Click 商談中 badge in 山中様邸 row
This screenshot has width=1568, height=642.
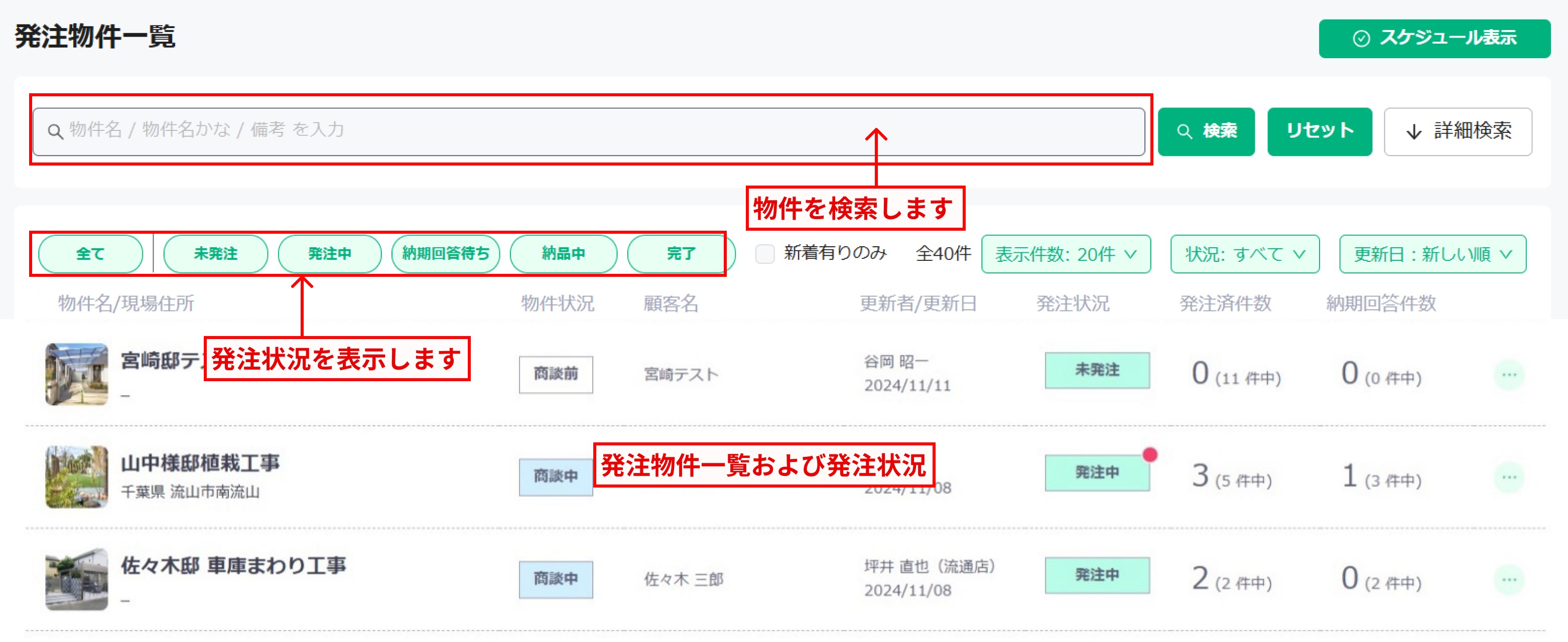click(556, 476)
